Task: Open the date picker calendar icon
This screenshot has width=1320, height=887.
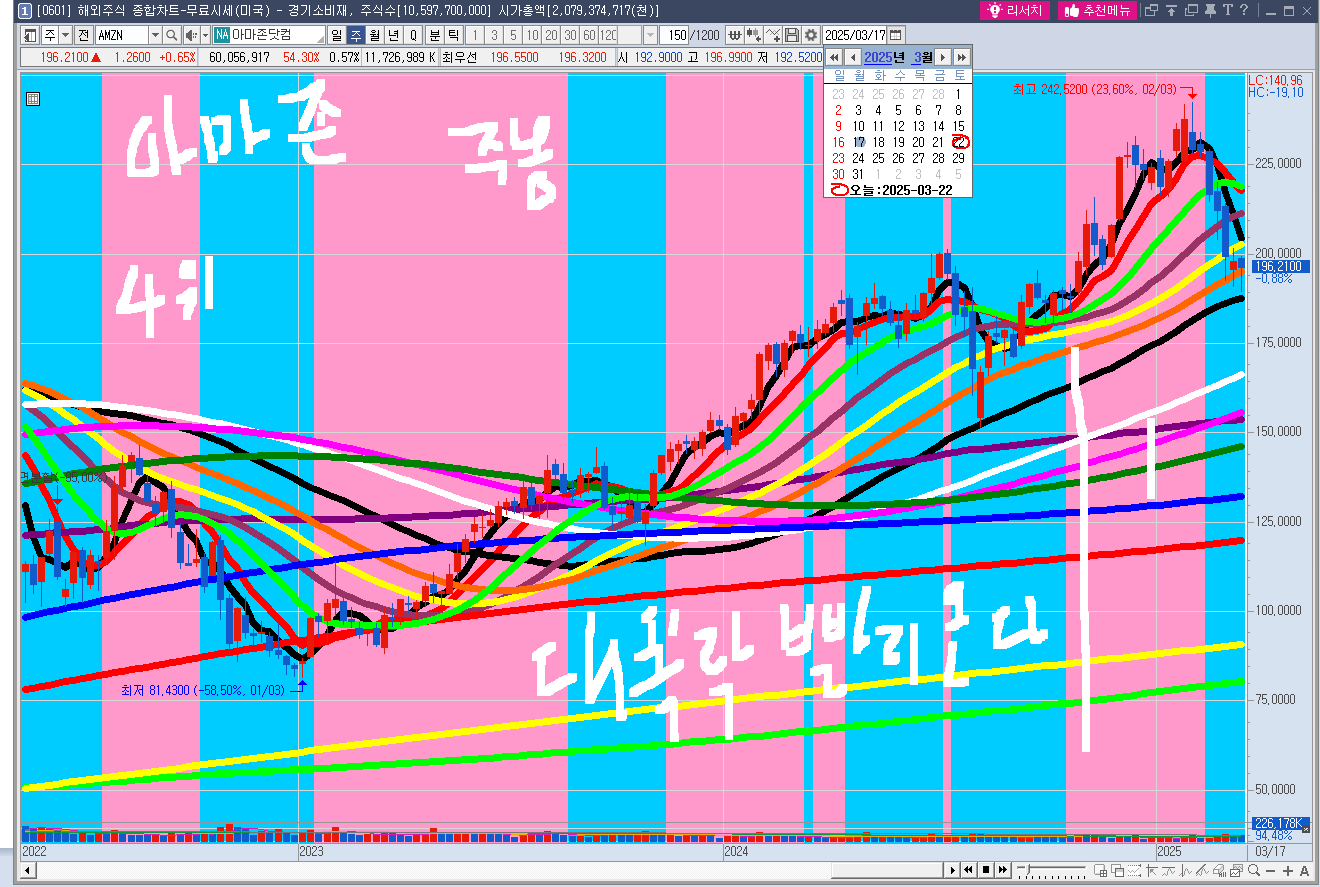Action: pyautogui.click(x=895, y=35)
